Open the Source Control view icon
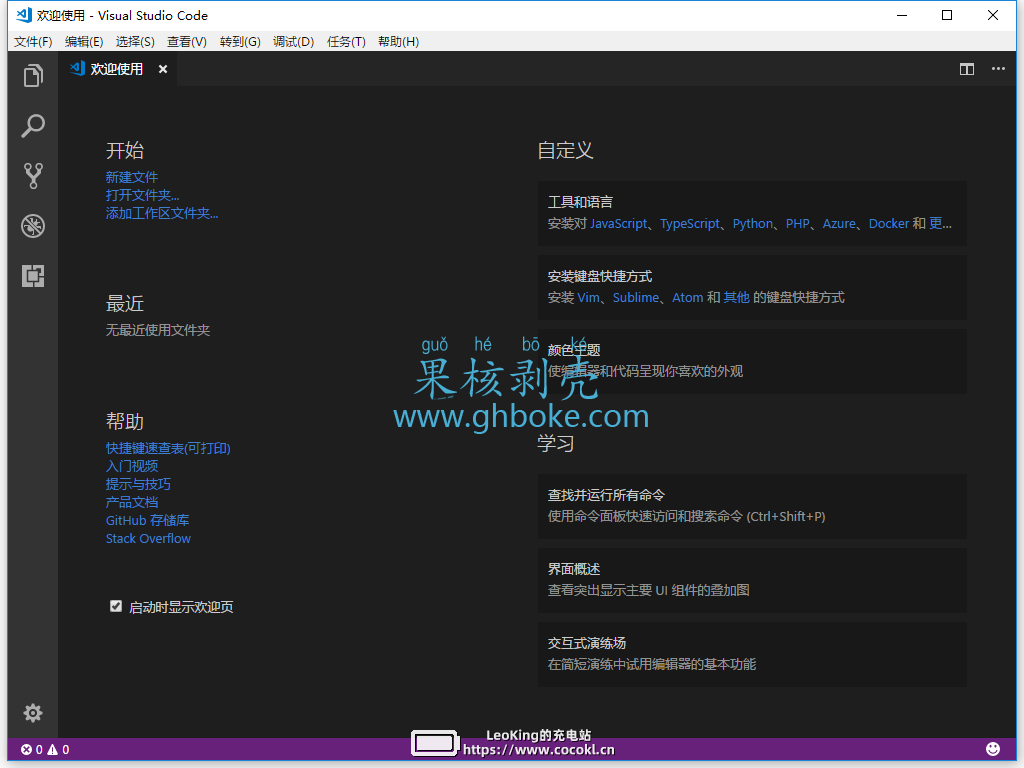 pyautogui.click(x=33, y=176)
